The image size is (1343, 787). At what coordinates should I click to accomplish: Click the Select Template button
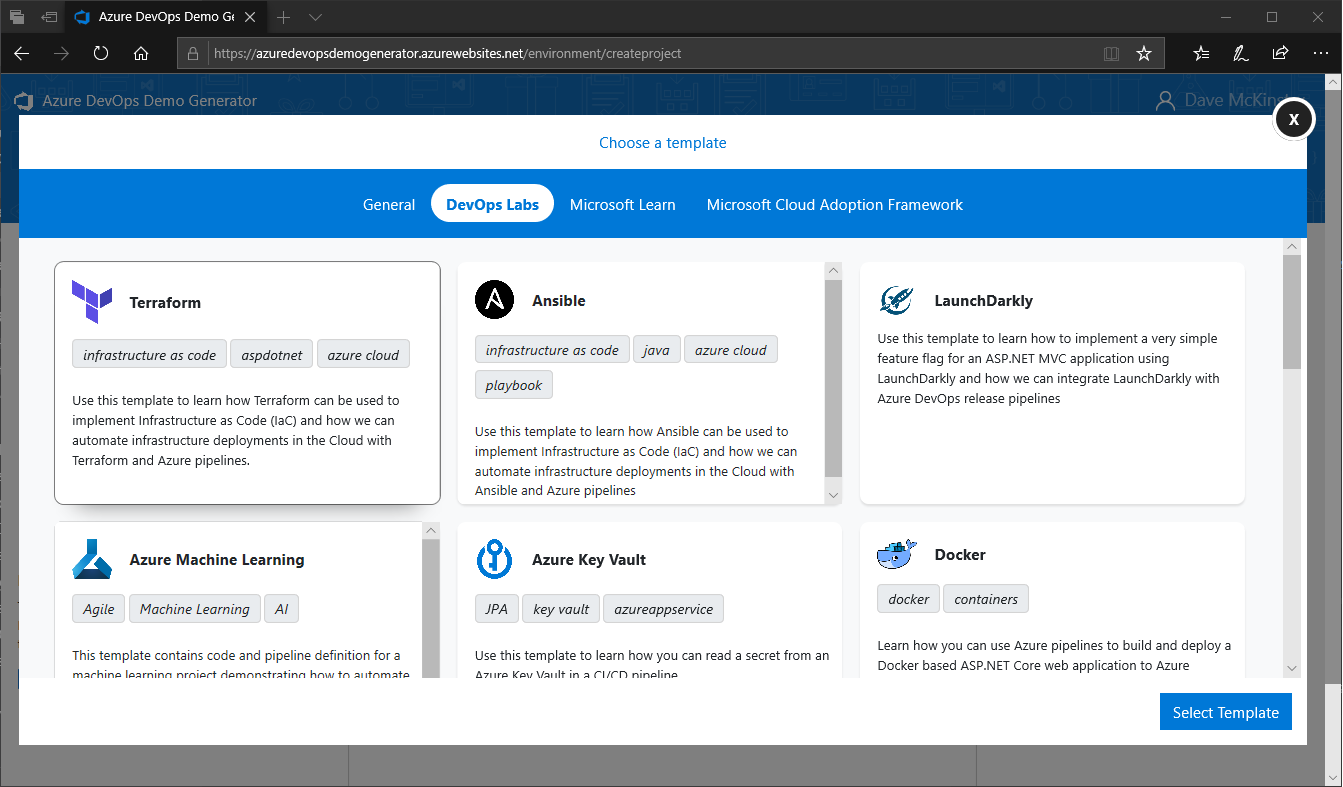point(1225,711)
